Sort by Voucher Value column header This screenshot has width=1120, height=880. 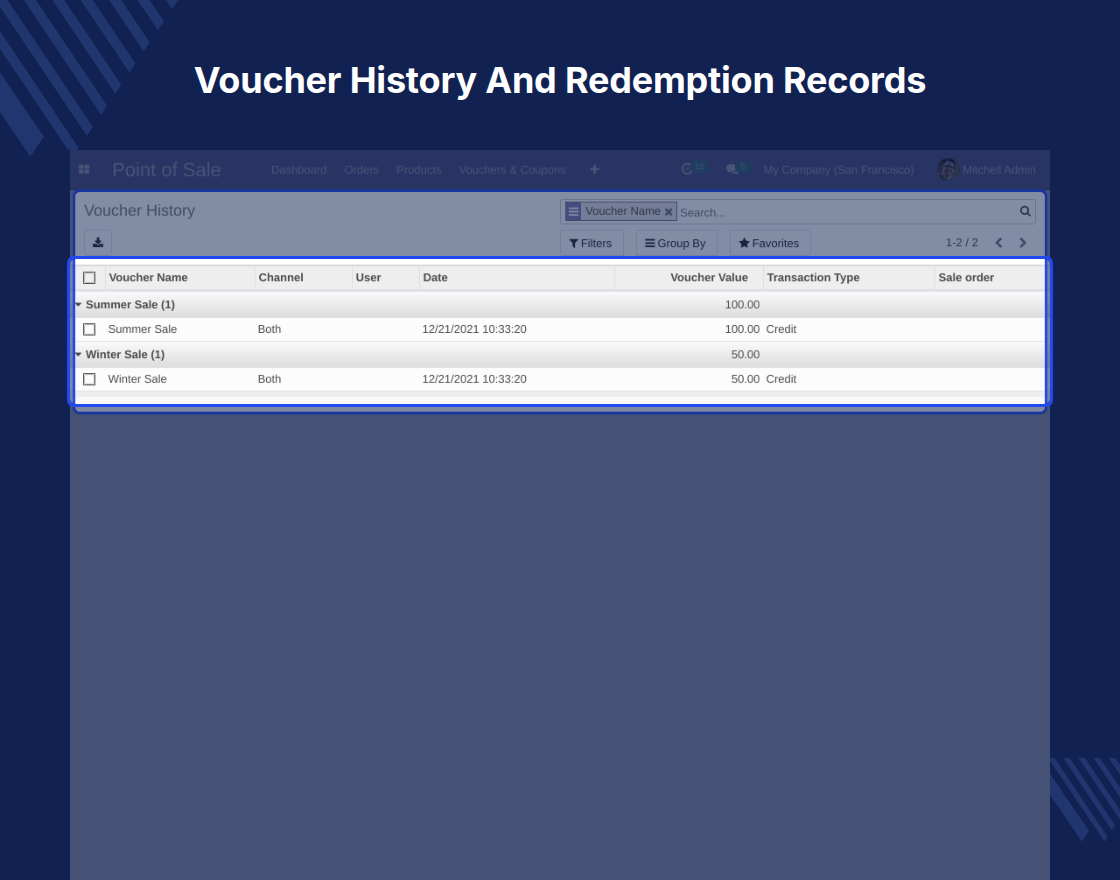coord(689,278)
